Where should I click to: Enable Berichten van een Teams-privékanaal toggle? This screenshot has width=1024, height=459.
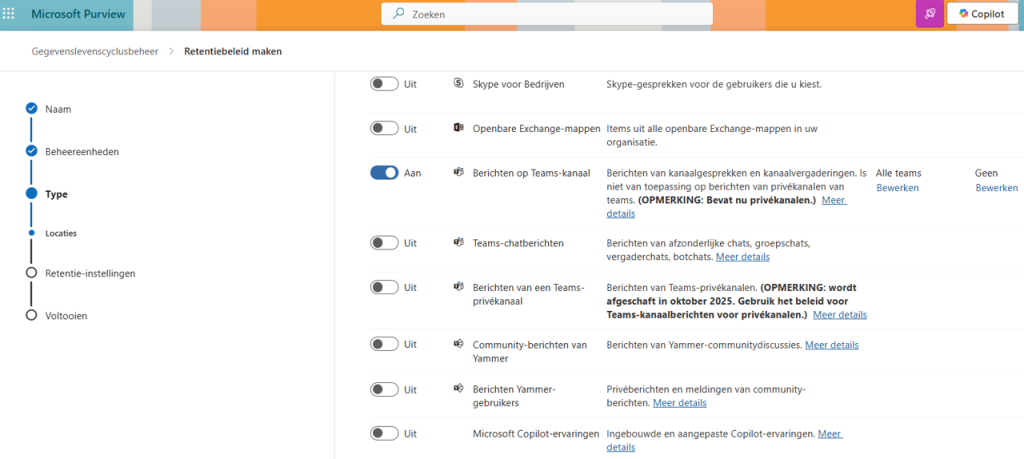pyautogui.click(x=384, y=287)
